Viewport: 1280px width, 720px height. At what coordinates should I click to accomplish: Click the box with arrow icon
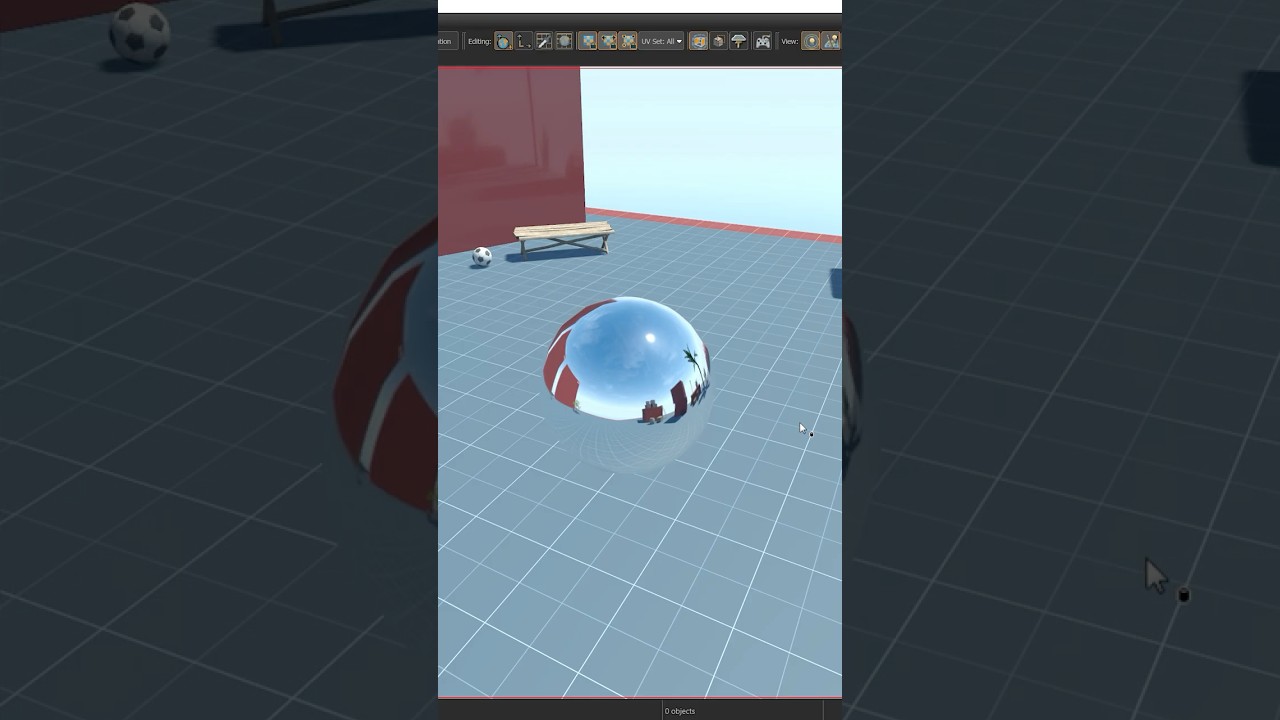tap(718, 41)
